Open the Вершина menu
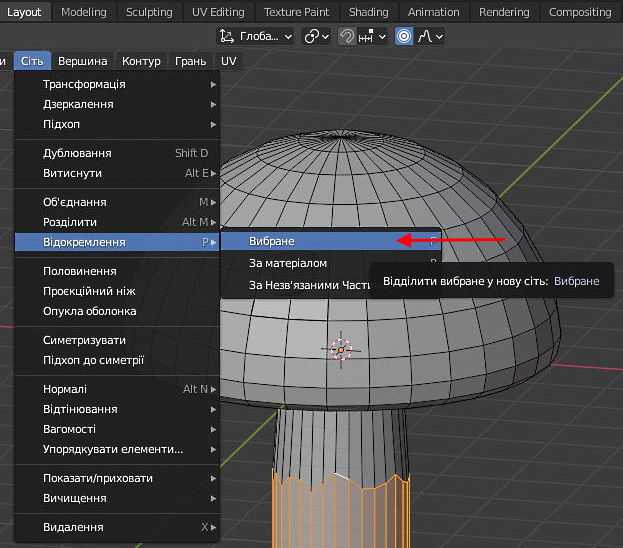Image resolution: width=623 pixels, height=548 pixels. (83, 61)
